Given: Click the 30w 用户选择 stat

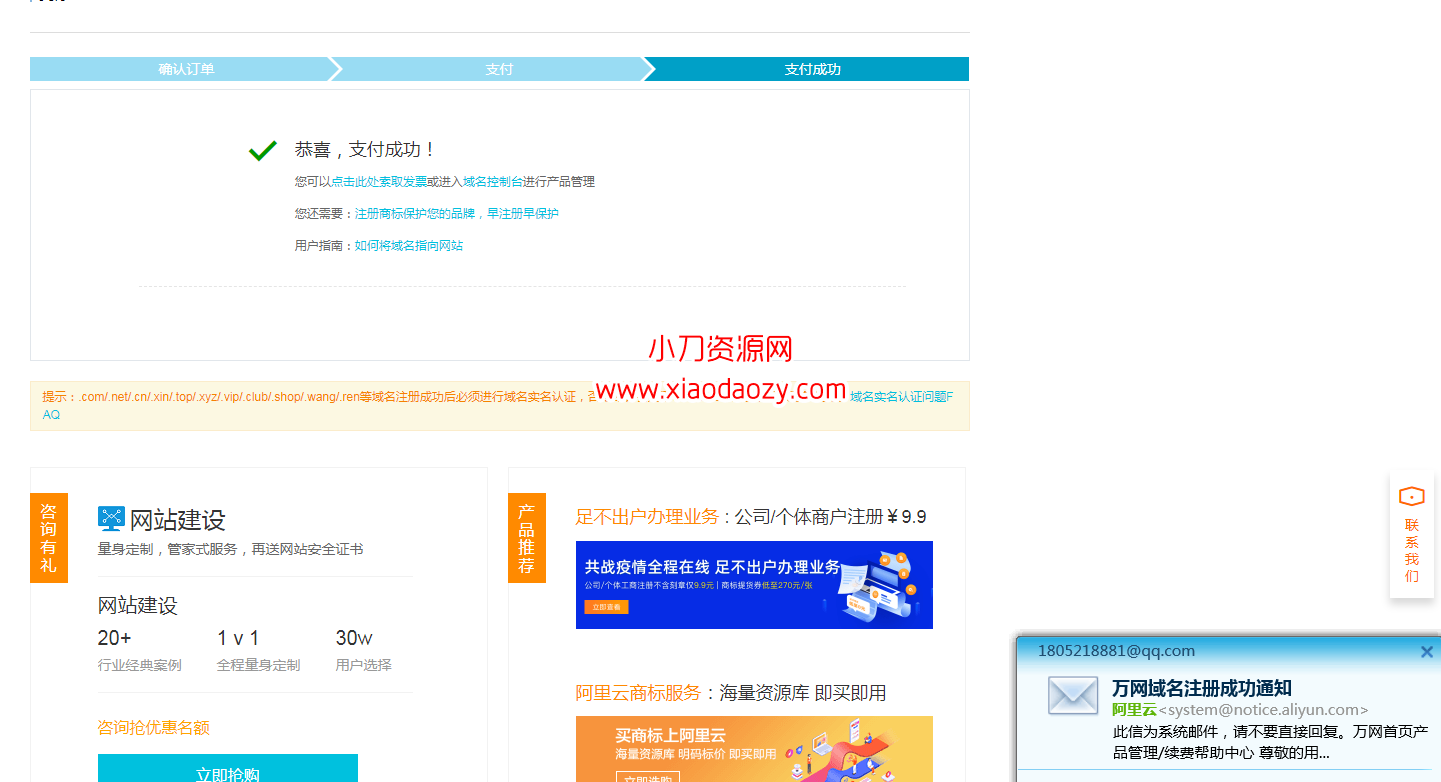Looking at the screenshot, I should click(364, 650).
